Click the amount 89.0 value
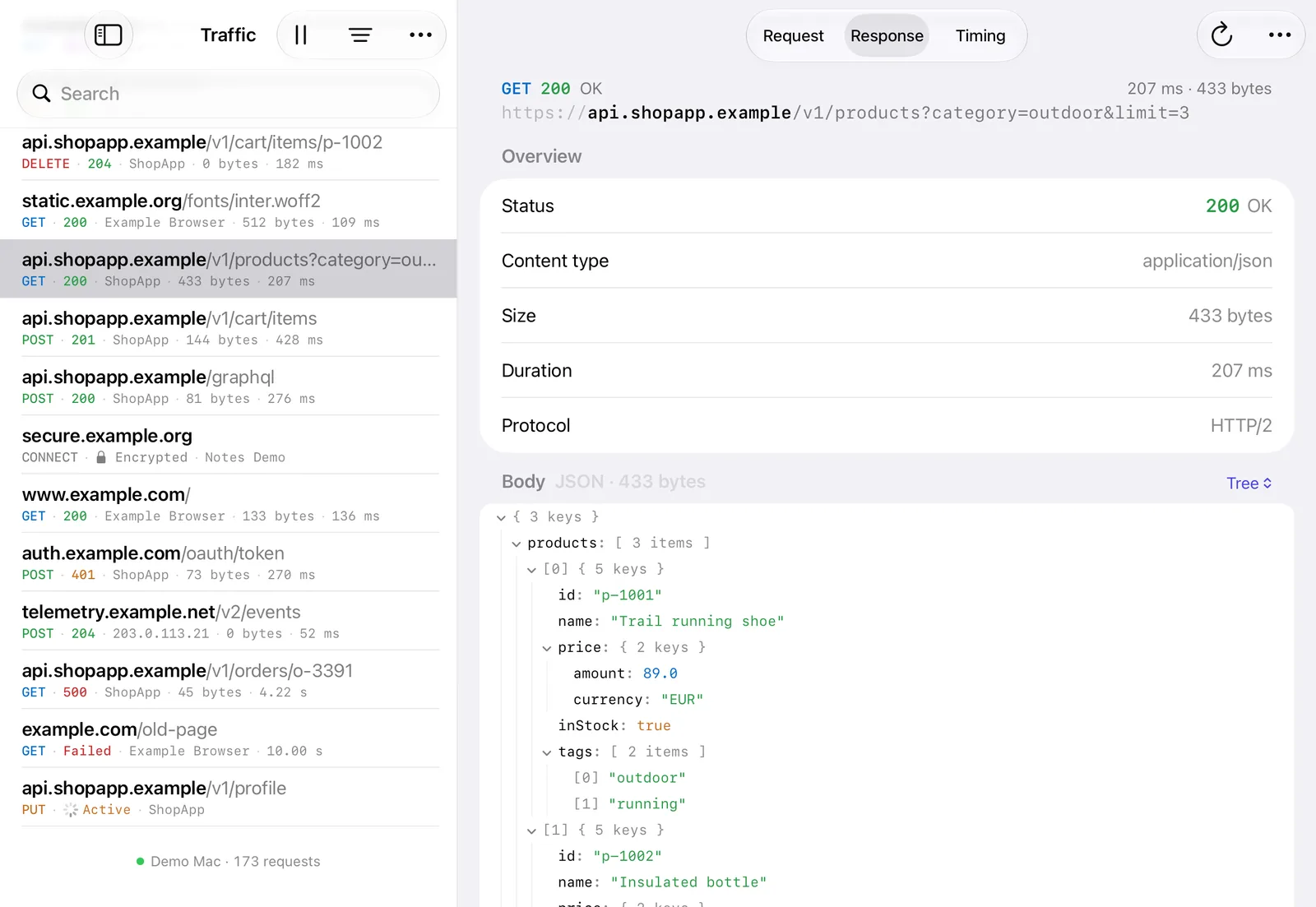The image size is (1316, 907). pyautogui.click(x=660, y=673)
